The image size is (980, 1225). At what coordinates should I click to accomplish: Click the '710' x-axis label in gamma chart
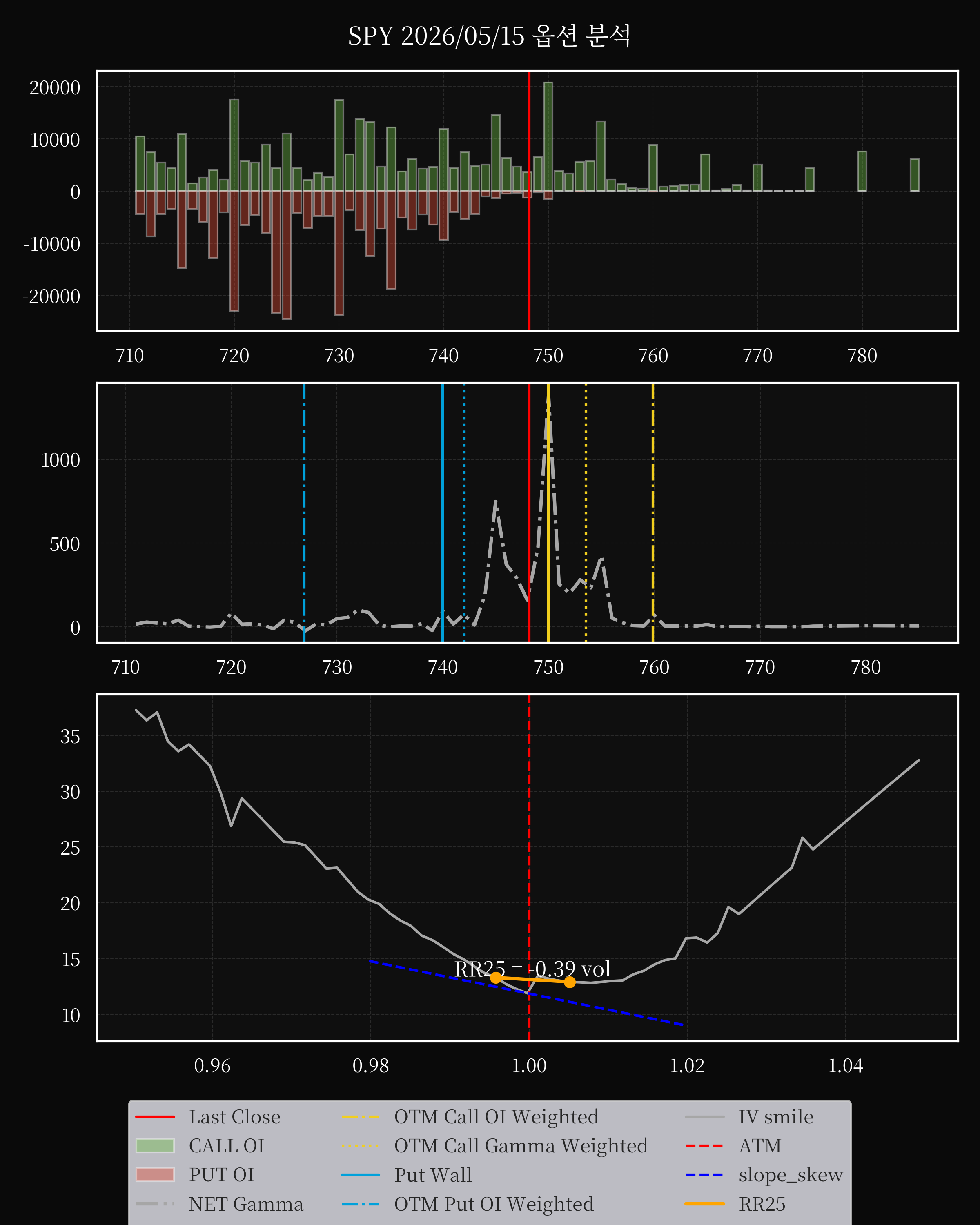click(x=125, y=667)
